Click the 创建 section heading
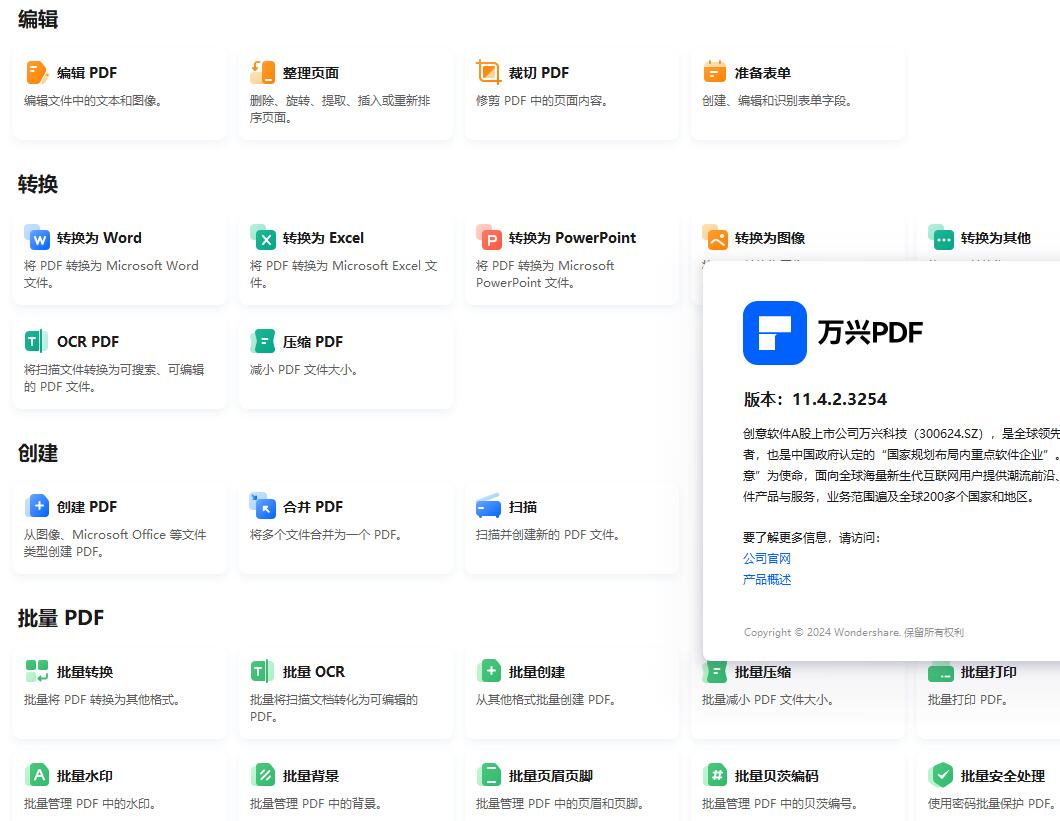The height and width of the screenshot is (821, 1060). pos(38,453)
